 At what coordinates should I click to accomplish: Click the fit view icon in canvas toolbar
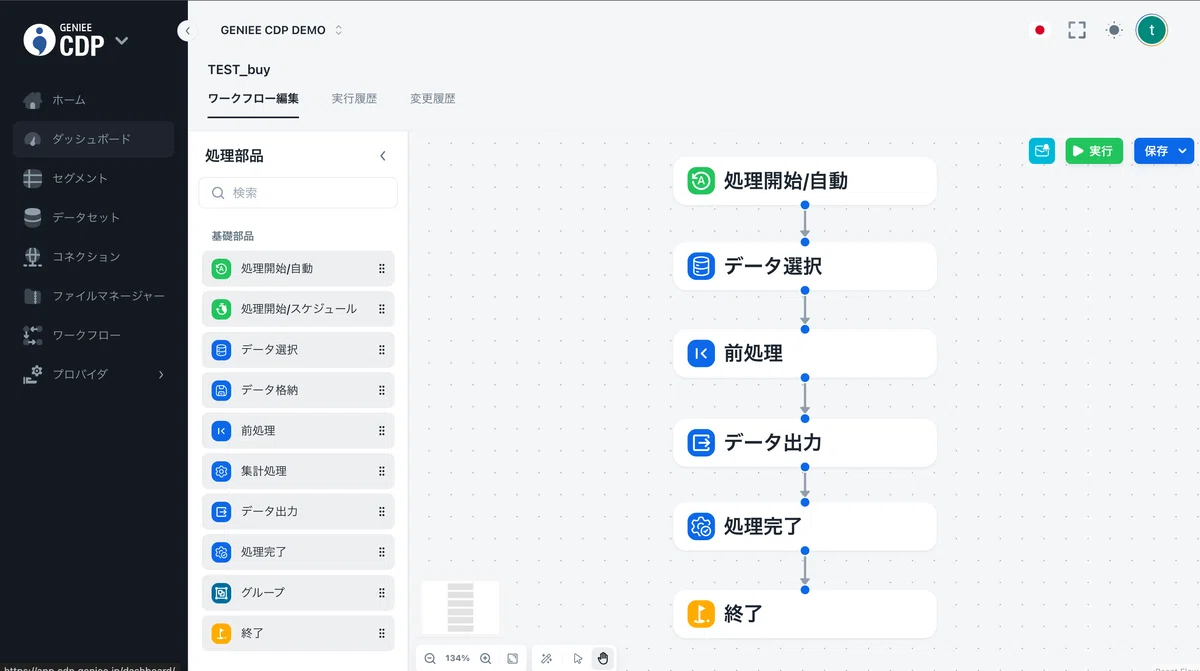click(x=512, y=658)
